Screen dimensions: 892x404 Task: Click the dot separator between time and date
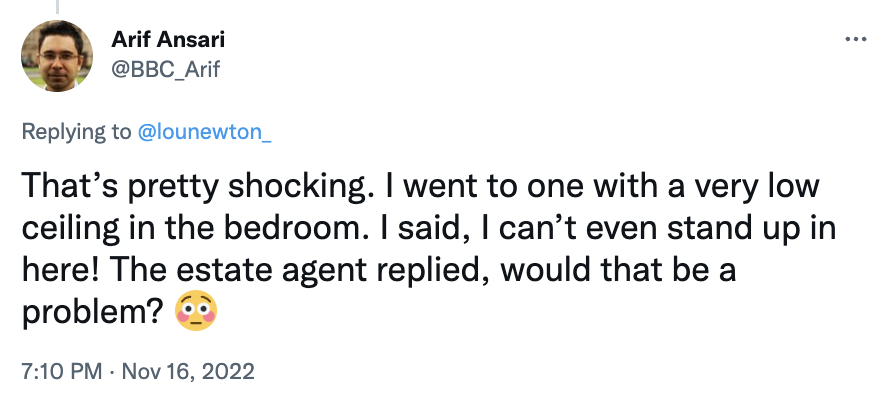pyautogui.click(x=112, y=372)
